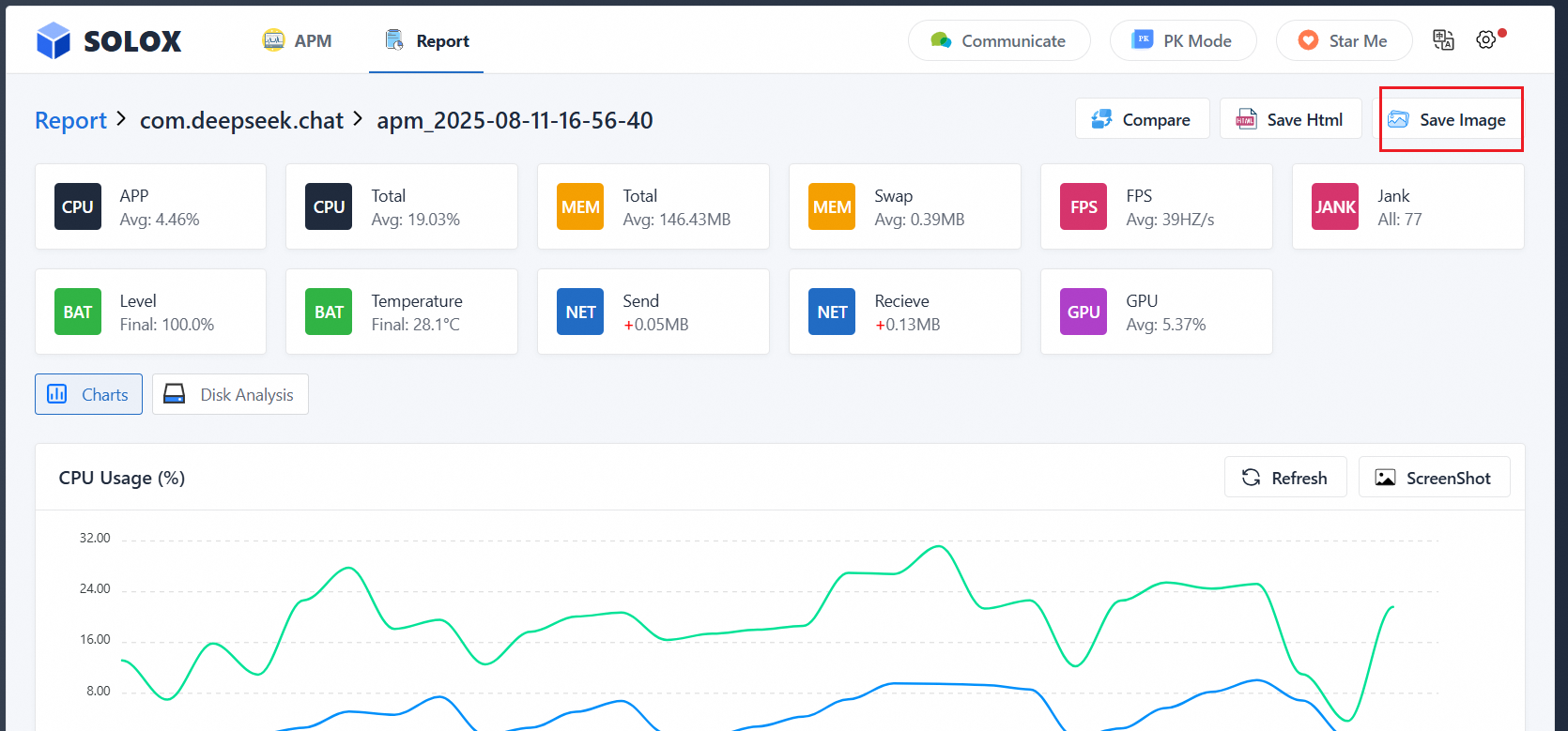The width and height of the screenshot is (1568, 731).
Task: Click the +0.13MB recieve value
Action: click(x=908, y=325)
